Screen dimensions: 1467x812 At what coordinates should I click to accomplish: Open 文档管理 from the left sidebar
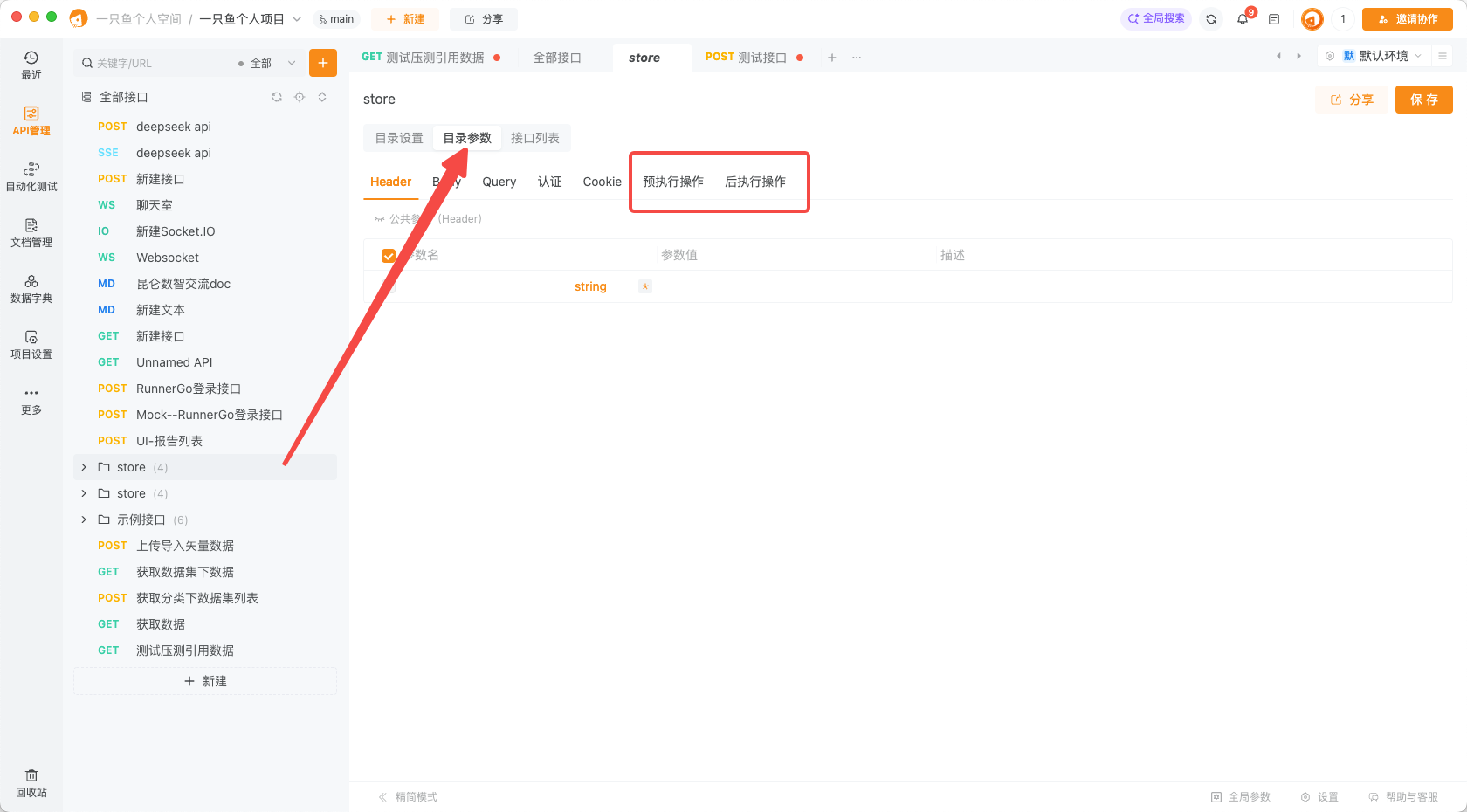pos(31,234)
